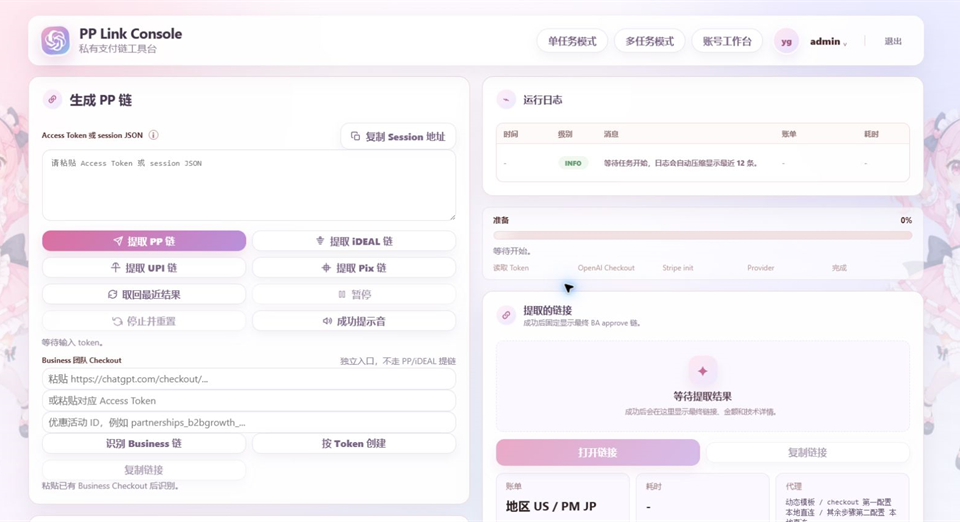Click the 提取 Pix 链 button

[x=354, y=267]
